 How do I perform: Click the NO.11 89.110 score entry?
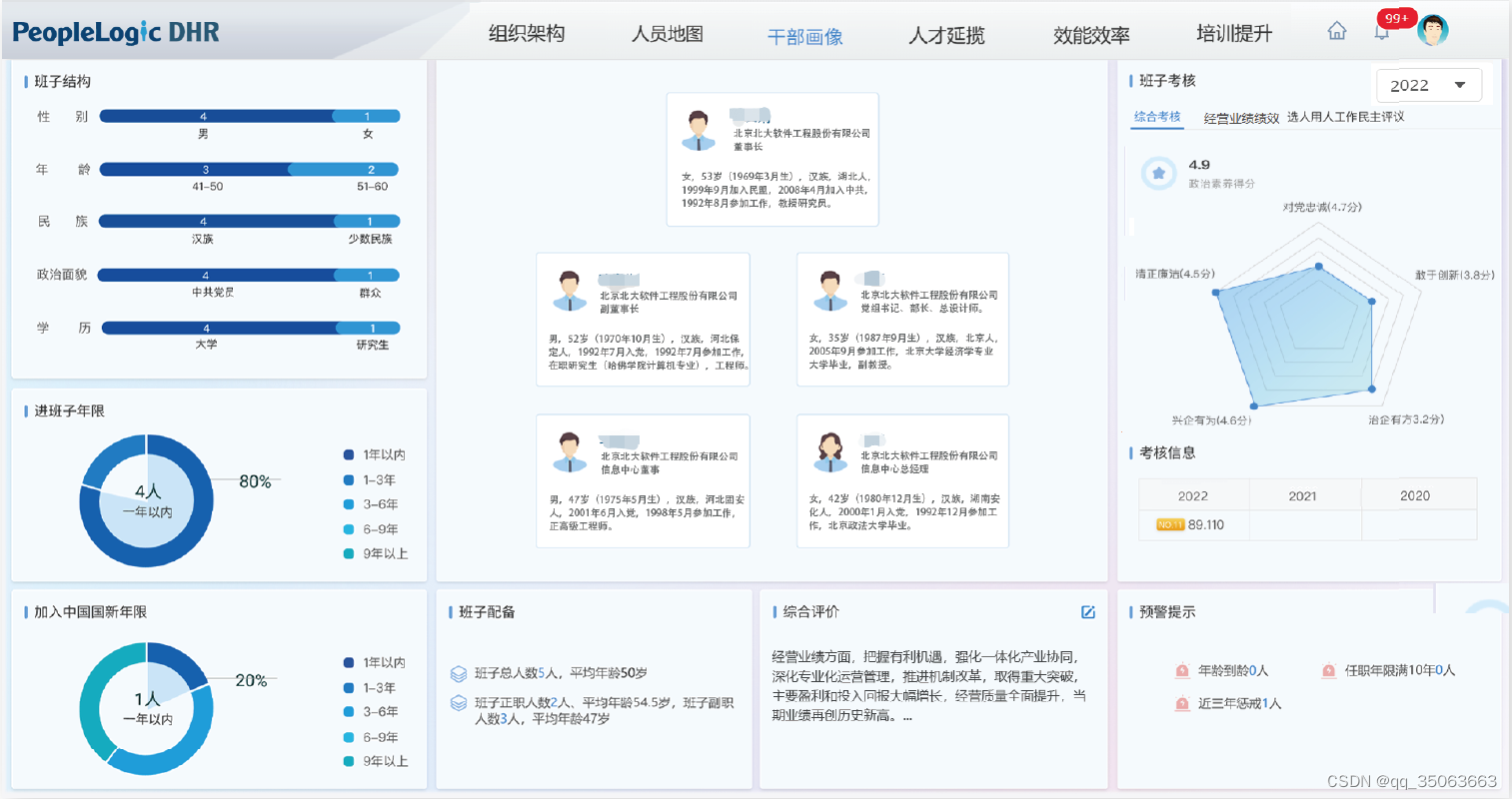click(x=1191, y=523)
